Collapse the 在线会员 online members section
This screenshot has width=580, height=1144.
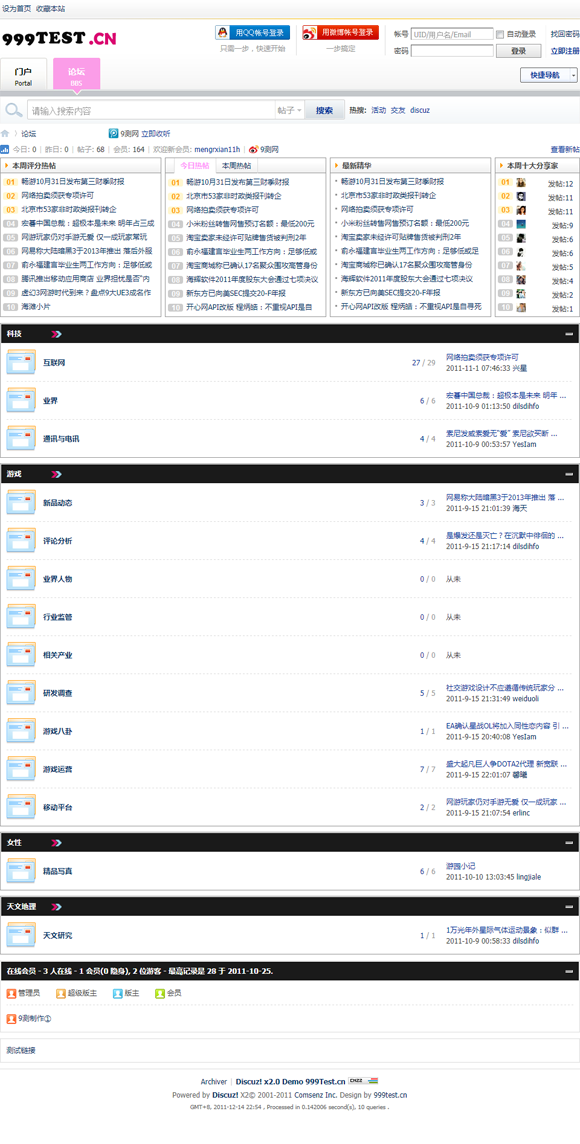(569, 972)
